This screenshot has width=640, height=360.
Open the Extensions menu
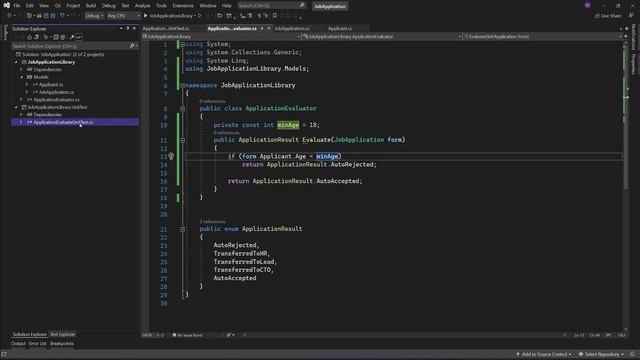pyautogui.click(x=183, y=6)
